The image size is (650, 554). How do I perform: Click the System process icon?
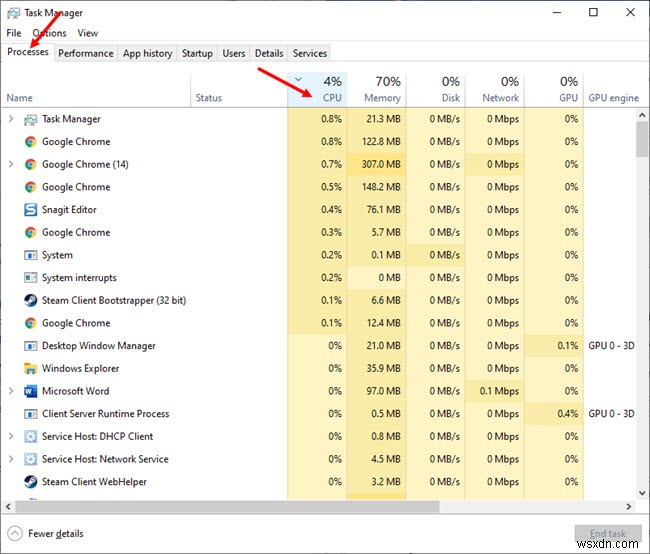[x=30, y=255]
